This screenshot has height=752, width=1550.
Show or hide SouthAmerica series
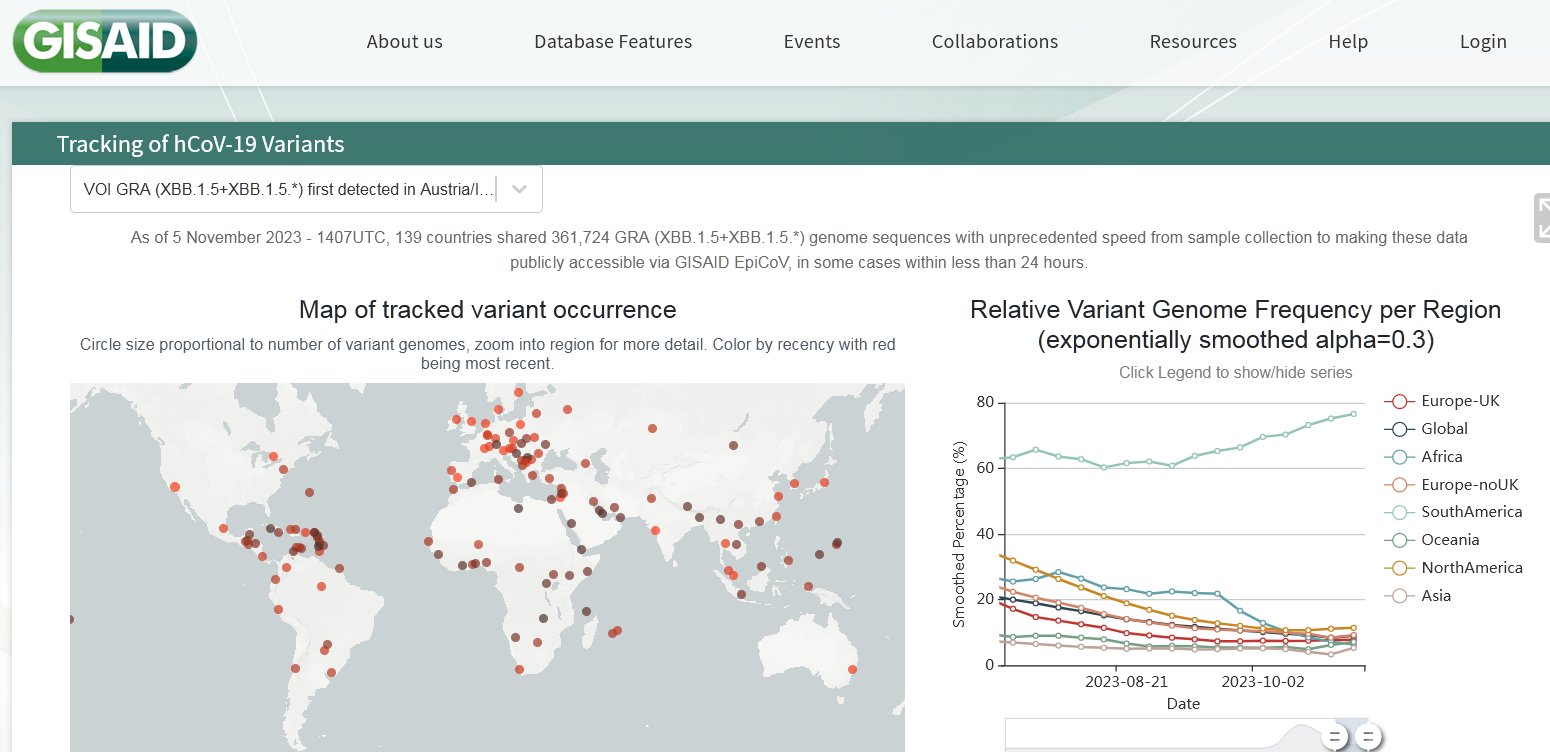pyautogui.click(x=1471, y=512)
